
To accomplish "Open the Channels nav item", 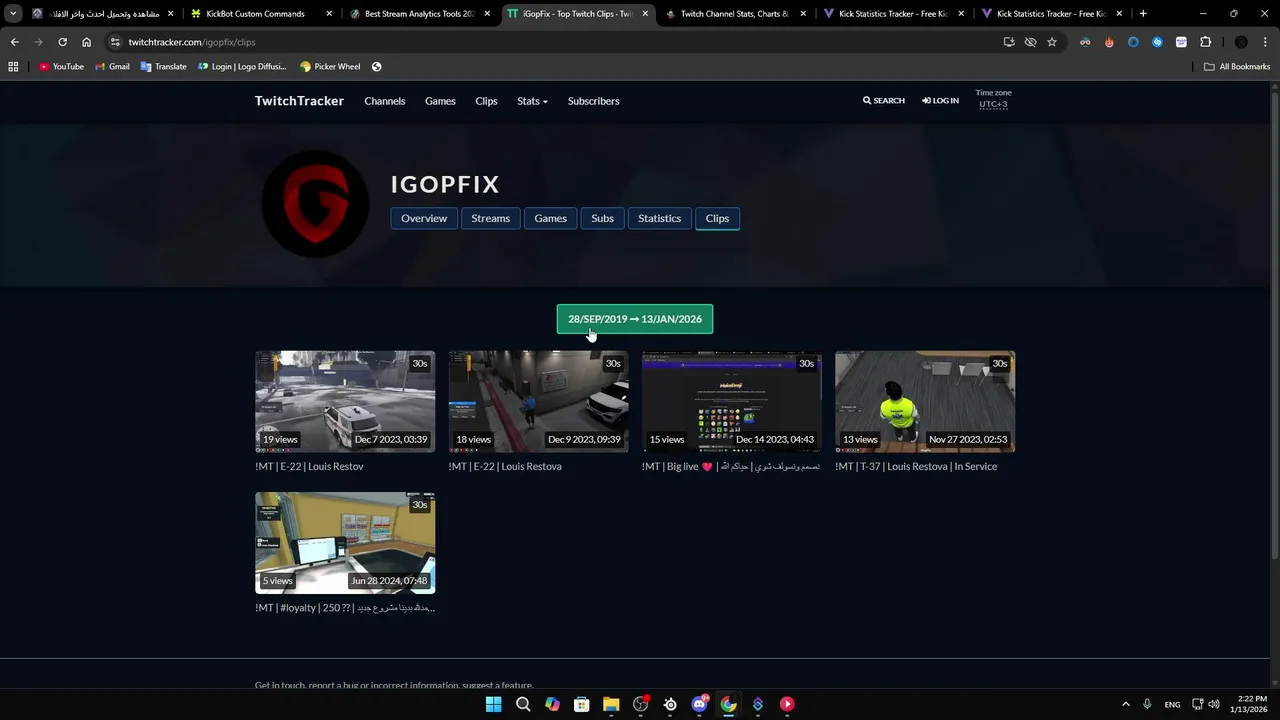I will point(385,101).
